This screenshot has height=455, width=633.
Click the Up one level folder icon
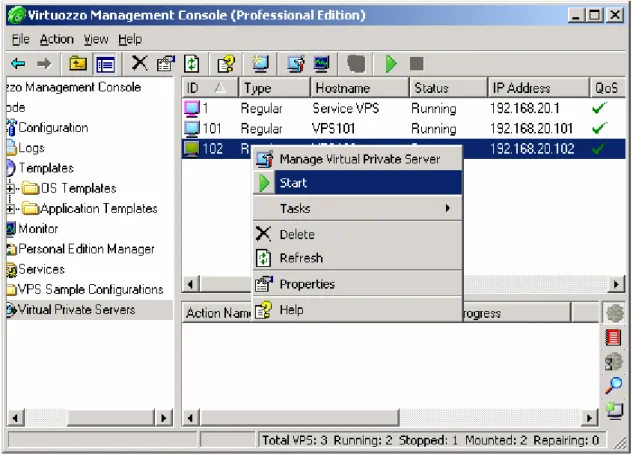click(x=78, y=63)
